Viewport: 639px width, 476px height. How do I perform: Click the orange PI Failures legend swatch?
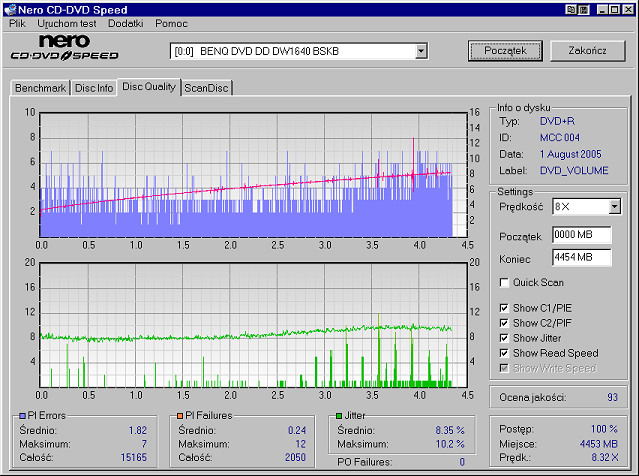click(180, 416)
